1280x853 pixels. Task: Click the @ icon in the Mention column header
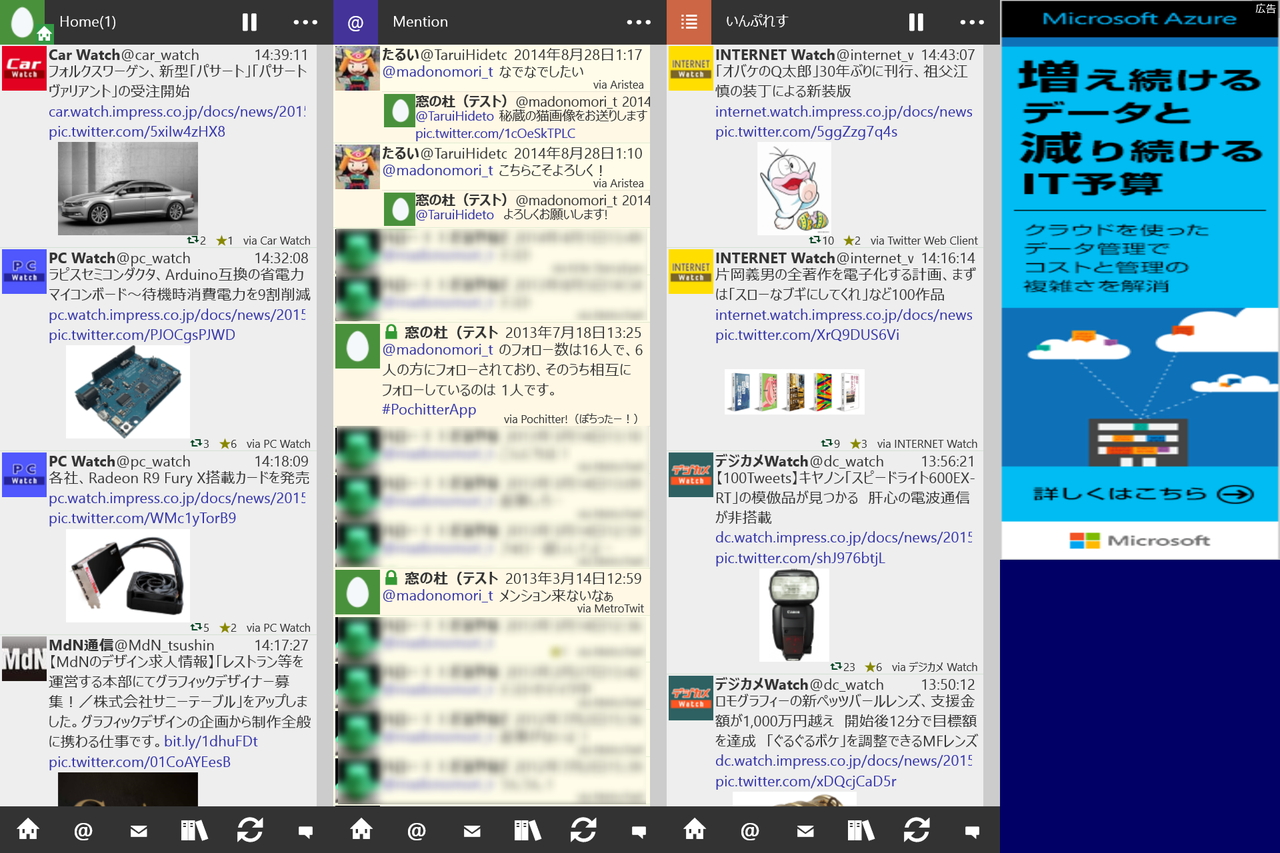pyautogui.click(x=356, y=21)
